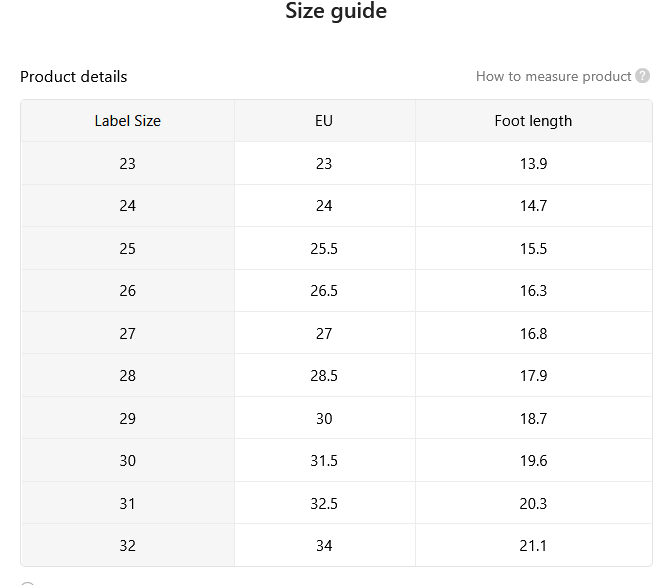Select the Foot length column header

click(x=533, y=121)
